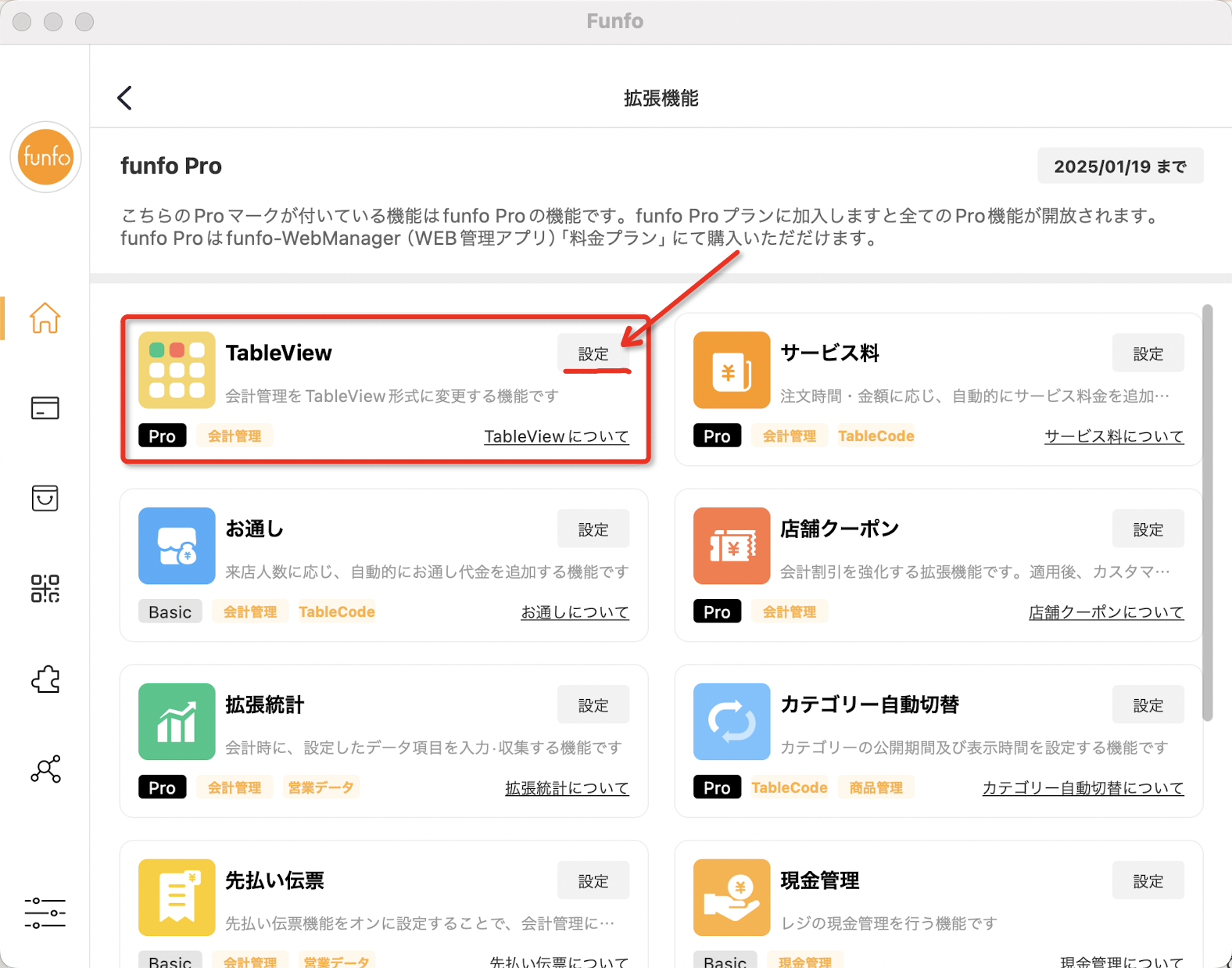The width and height of the screenshot is (1232, 968).
Task: Click the TableView grid app icon
Action: pos(177,370)
